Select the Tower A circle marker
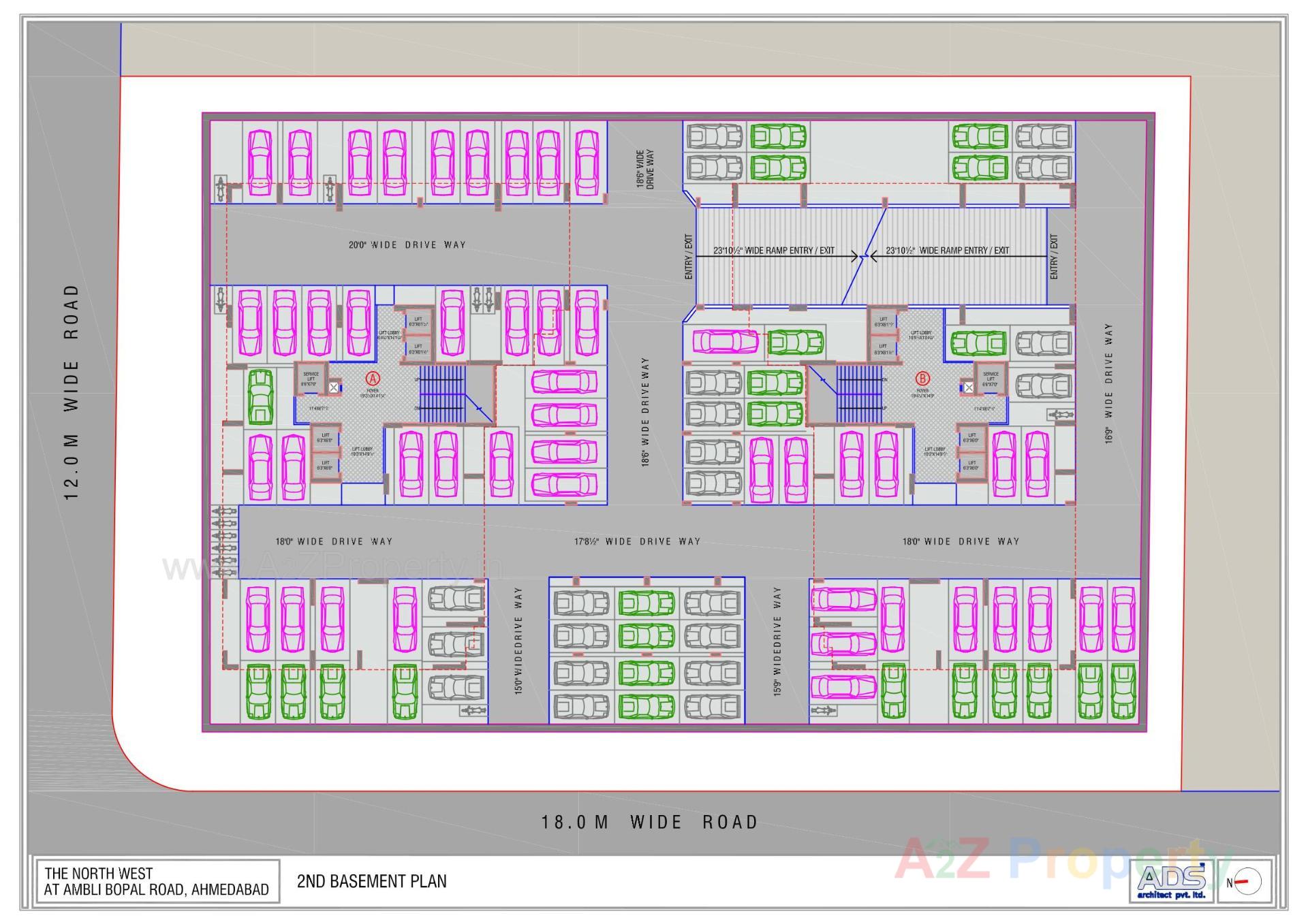This screenshot has width=1308, height=924. [x=373, y=377]
